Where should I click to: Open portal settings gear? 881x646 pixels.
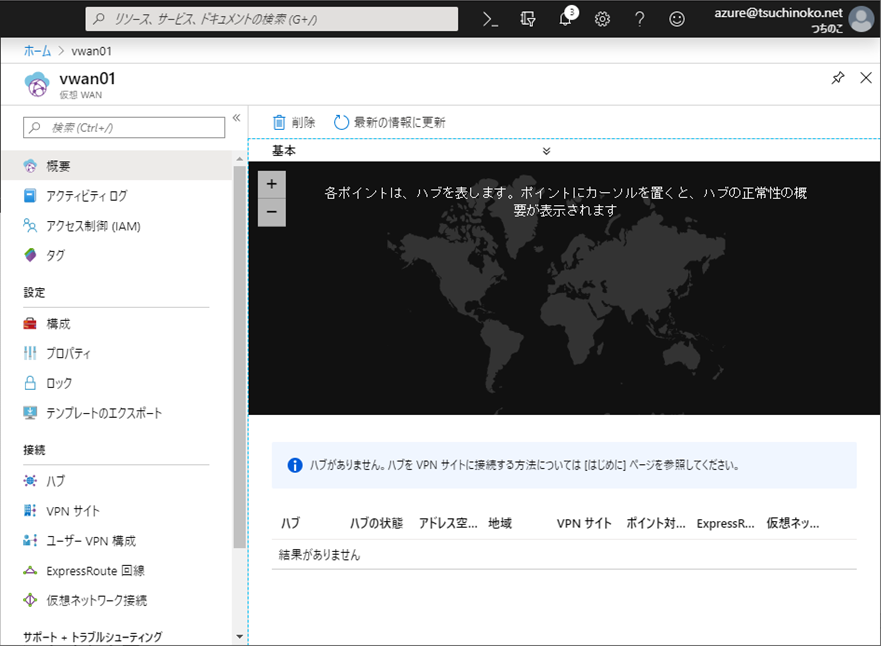pos(602,19)
